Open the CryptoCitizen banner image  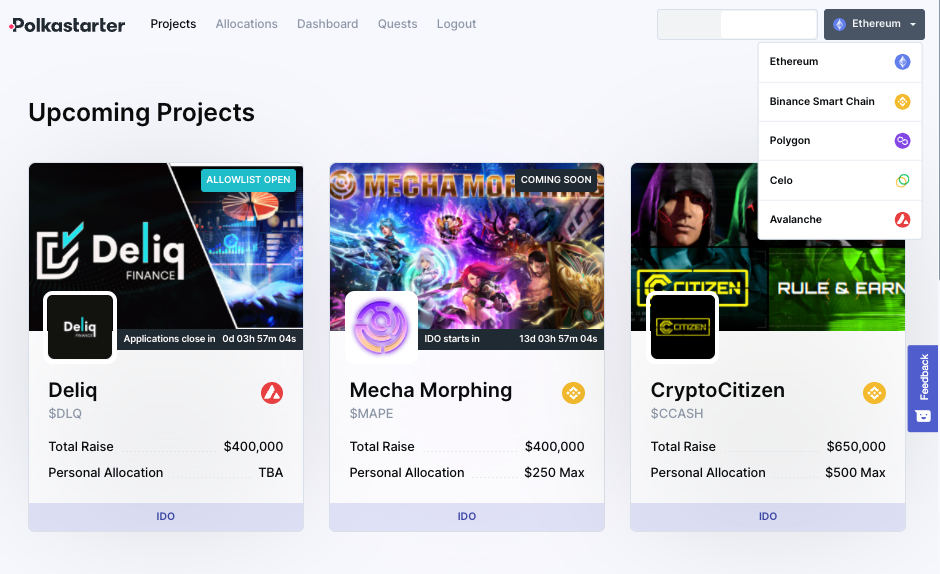click(768, 246)
